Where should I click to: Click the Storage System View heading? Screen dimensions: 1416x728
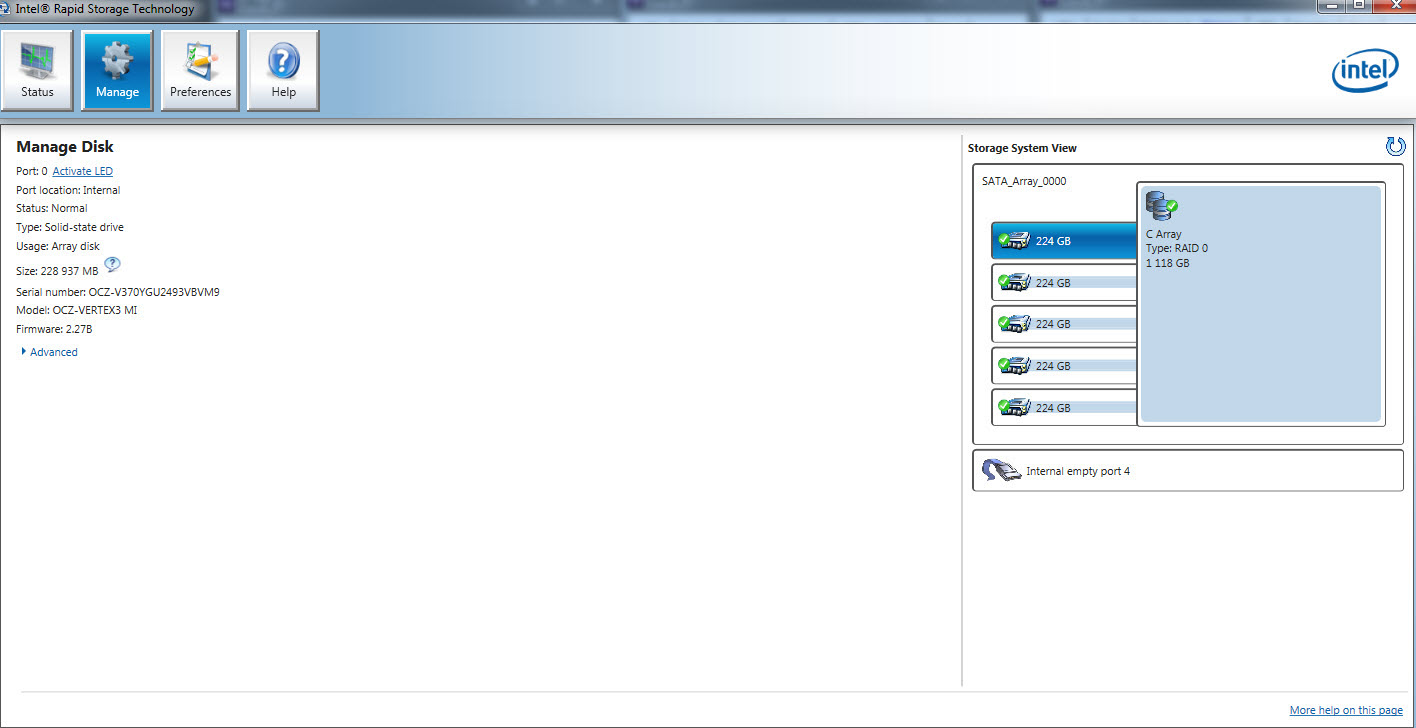1022,148
